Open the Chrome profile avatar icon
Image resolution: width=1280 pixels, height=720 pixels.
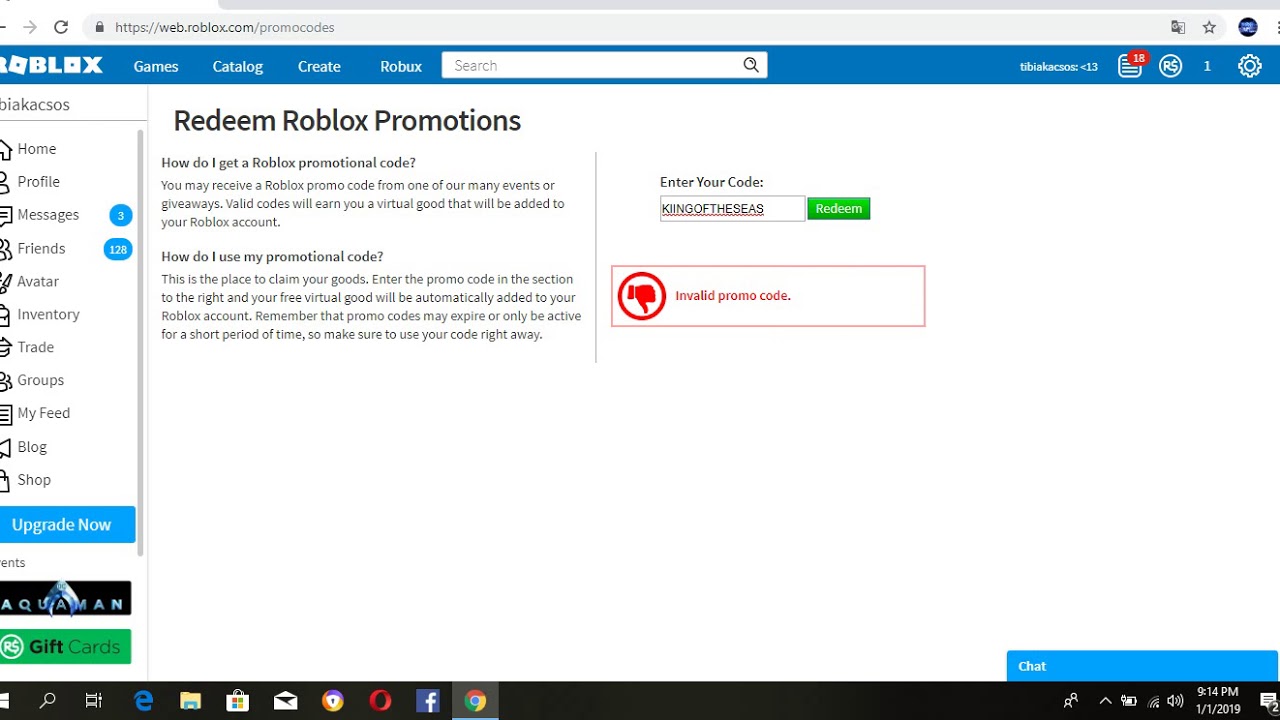tap(1247, 27)
